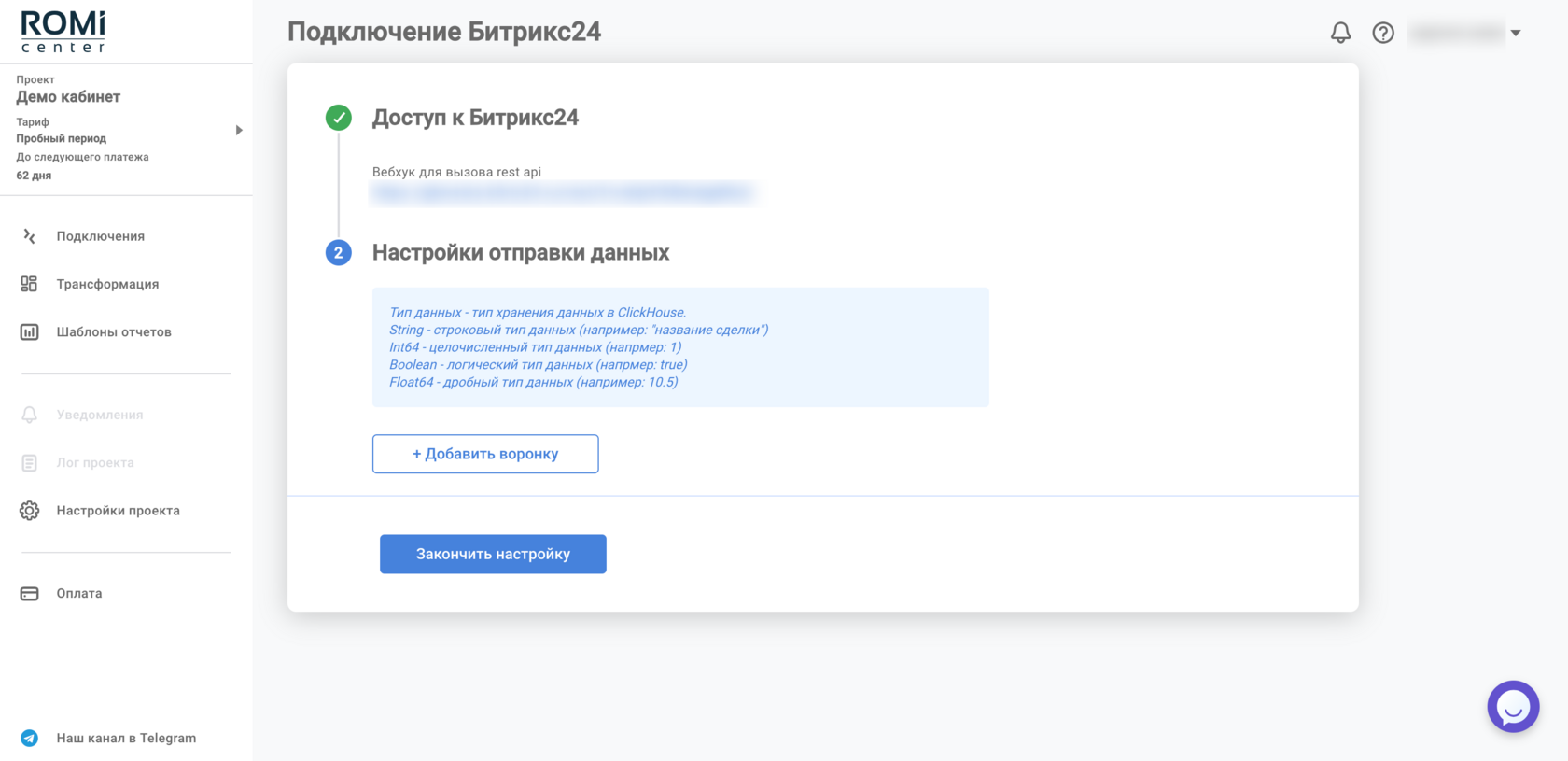The image size is (1568, 761).
Task: Click the Закончить настройку button
Action: tap(493, 554)
